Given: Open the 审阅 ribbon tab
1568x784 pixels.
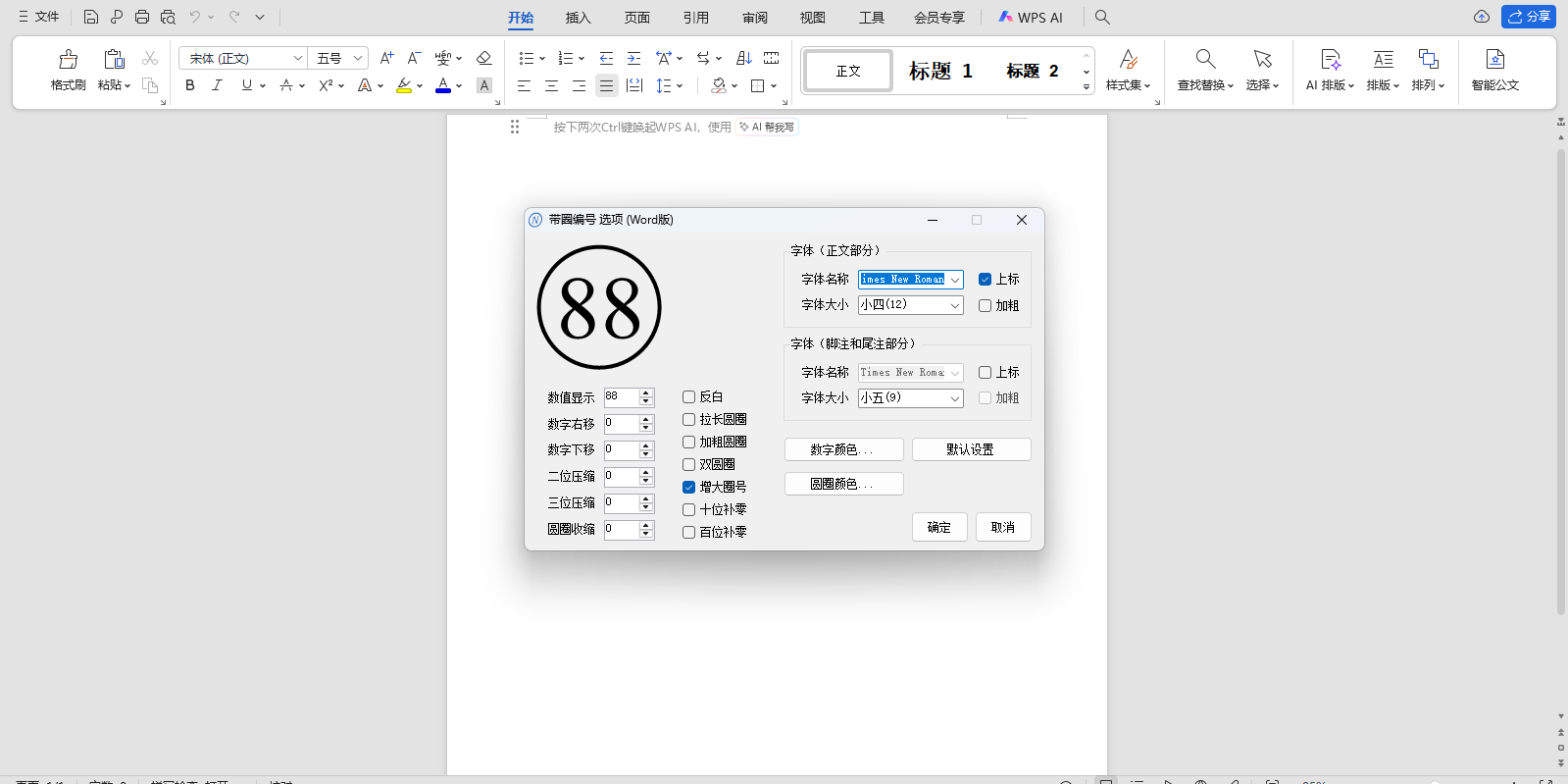Looking at the screenshot, I should 755,18.
